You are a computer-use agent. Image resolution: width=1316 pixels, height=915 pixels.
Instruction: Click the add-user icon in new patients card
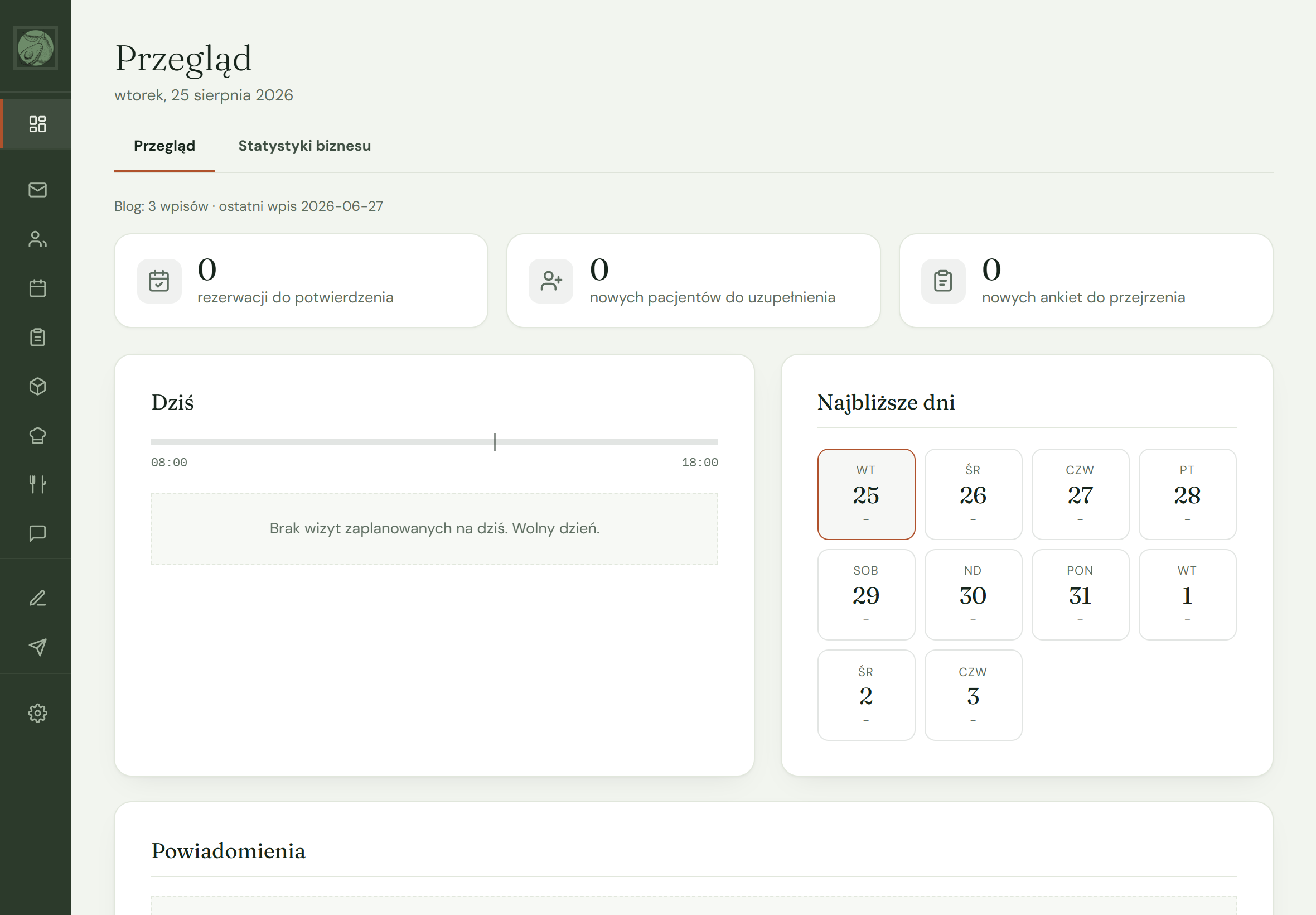(x=551, y=281)
